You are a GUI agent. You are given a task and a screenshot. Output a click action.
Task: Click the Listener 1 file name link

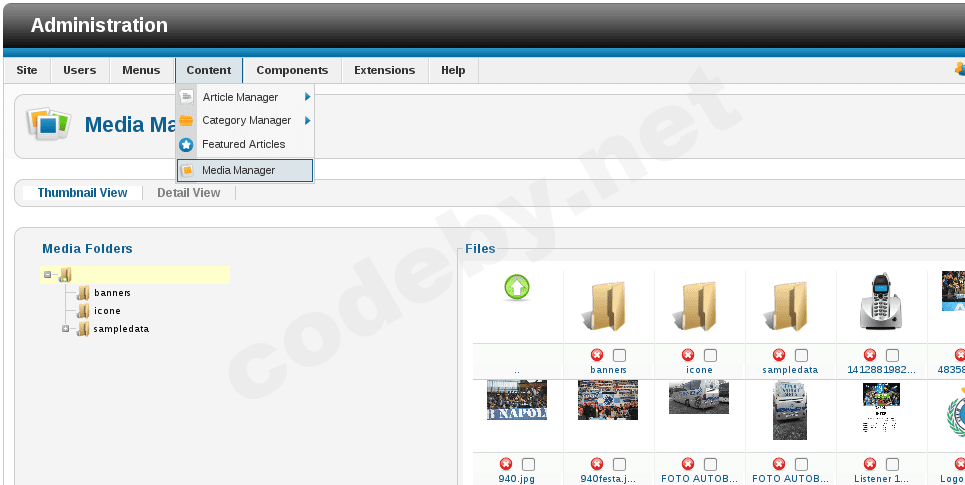click(x=881, y=479)
